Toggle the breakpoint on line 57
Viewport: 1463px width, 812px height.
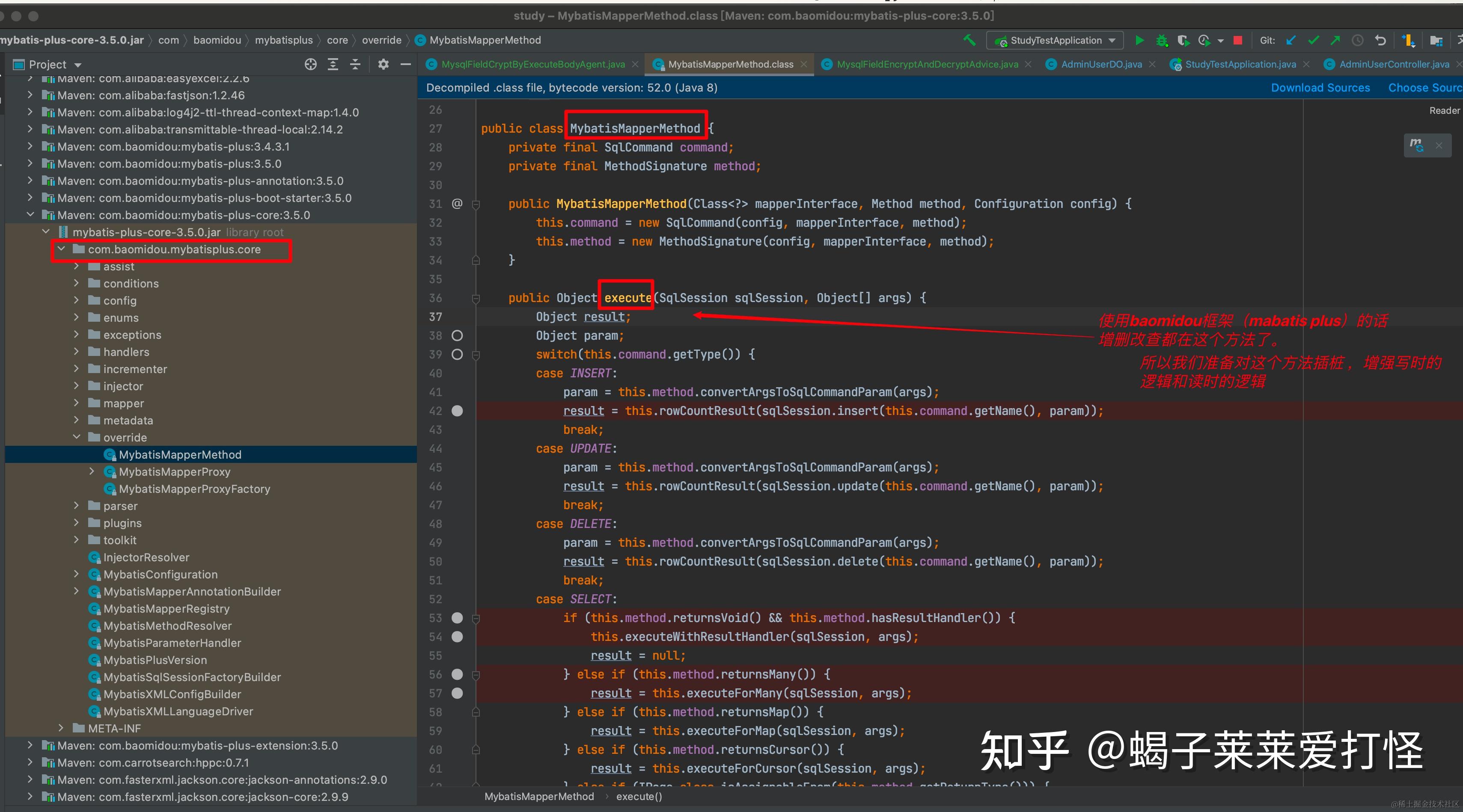point(457,693)
